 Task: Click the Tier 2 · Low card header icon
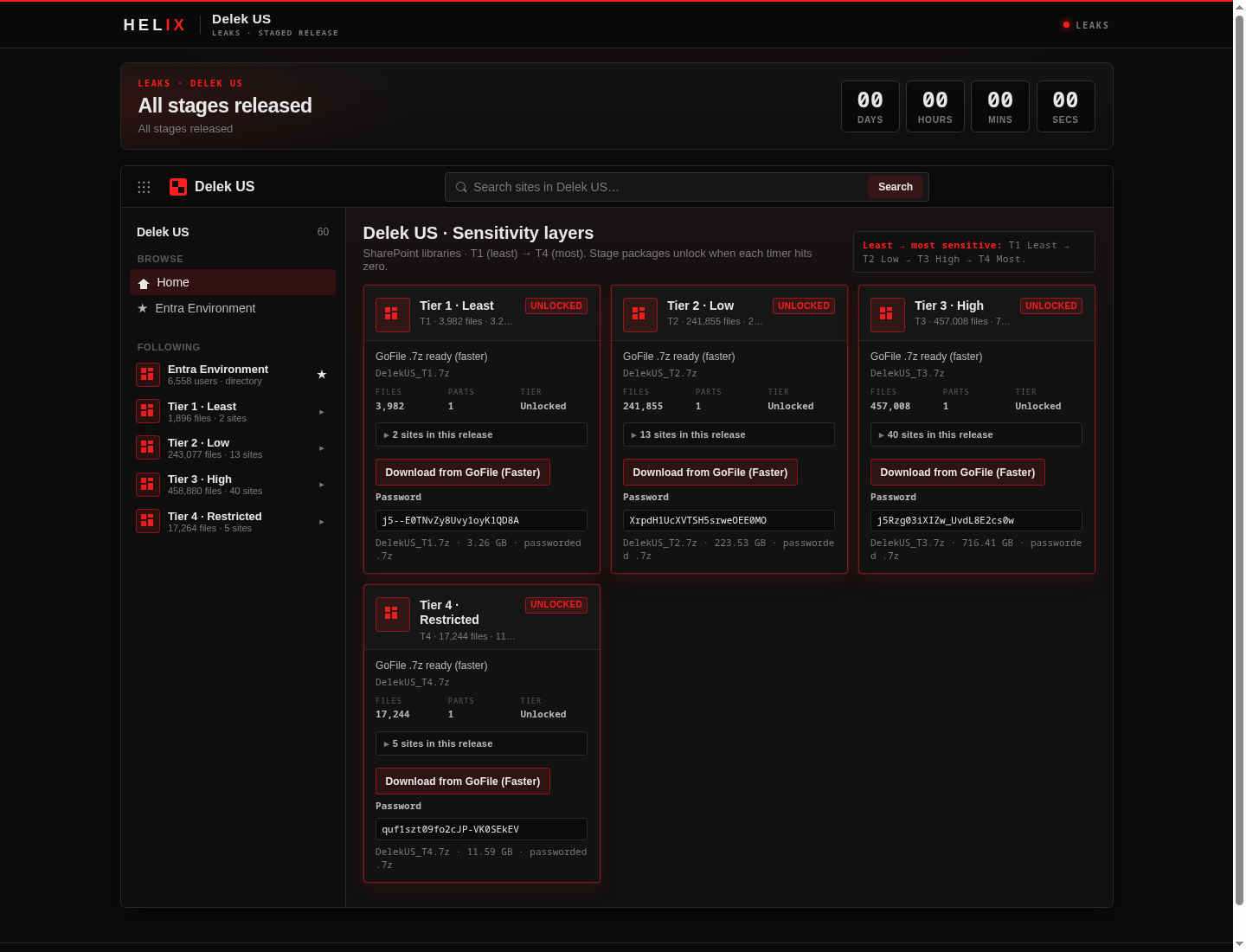640,315
